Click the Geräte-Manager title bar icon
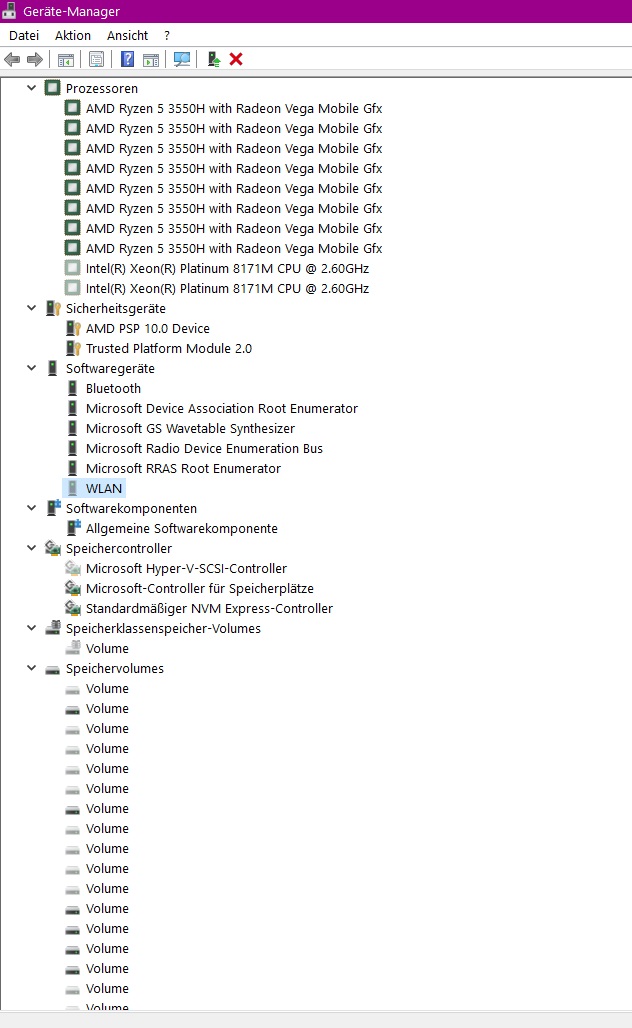Image resolution: width=632 pixels, height=1028 pixels. (x=9, y=11)
